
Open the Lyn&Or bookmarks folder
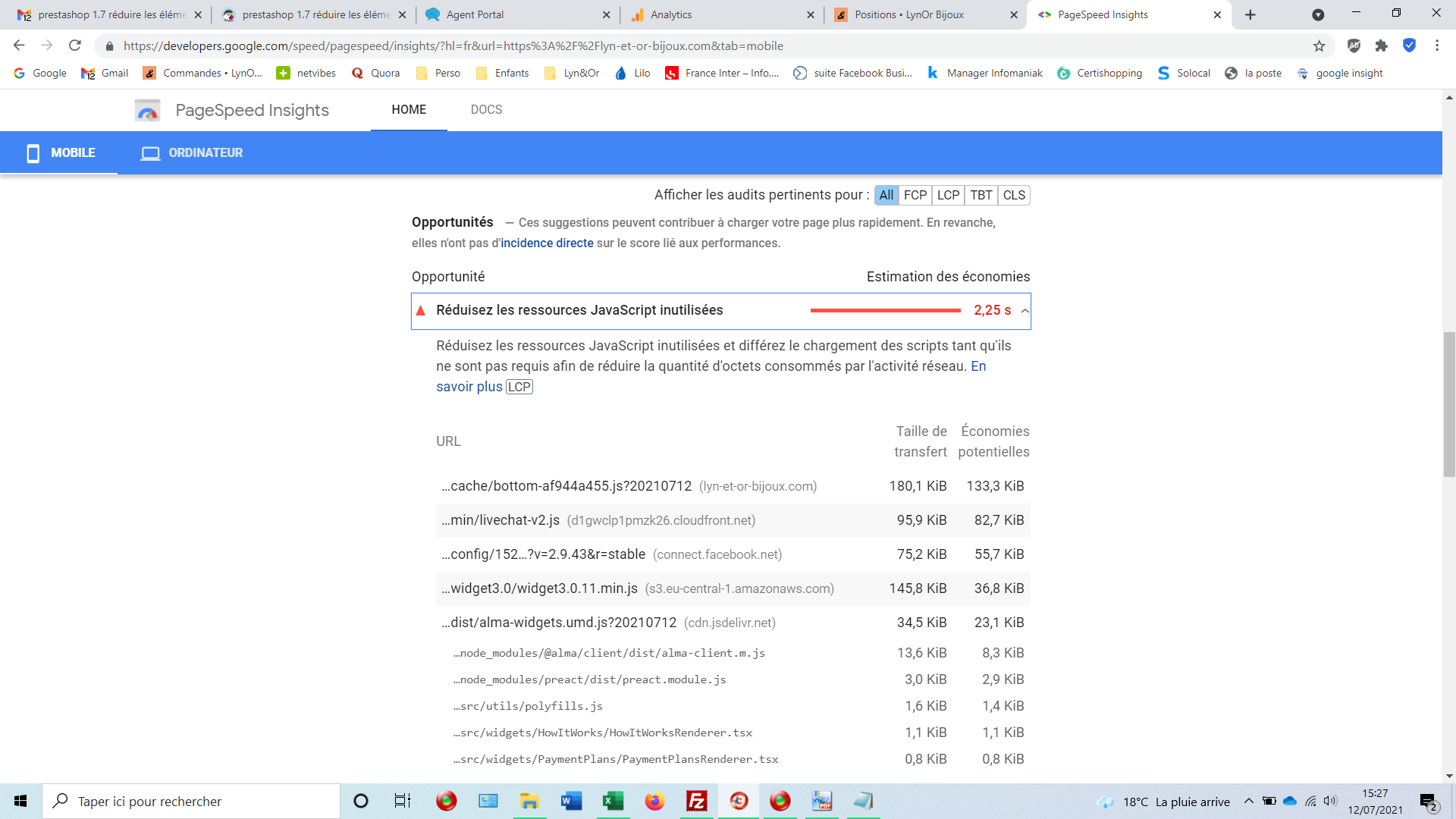572,73
